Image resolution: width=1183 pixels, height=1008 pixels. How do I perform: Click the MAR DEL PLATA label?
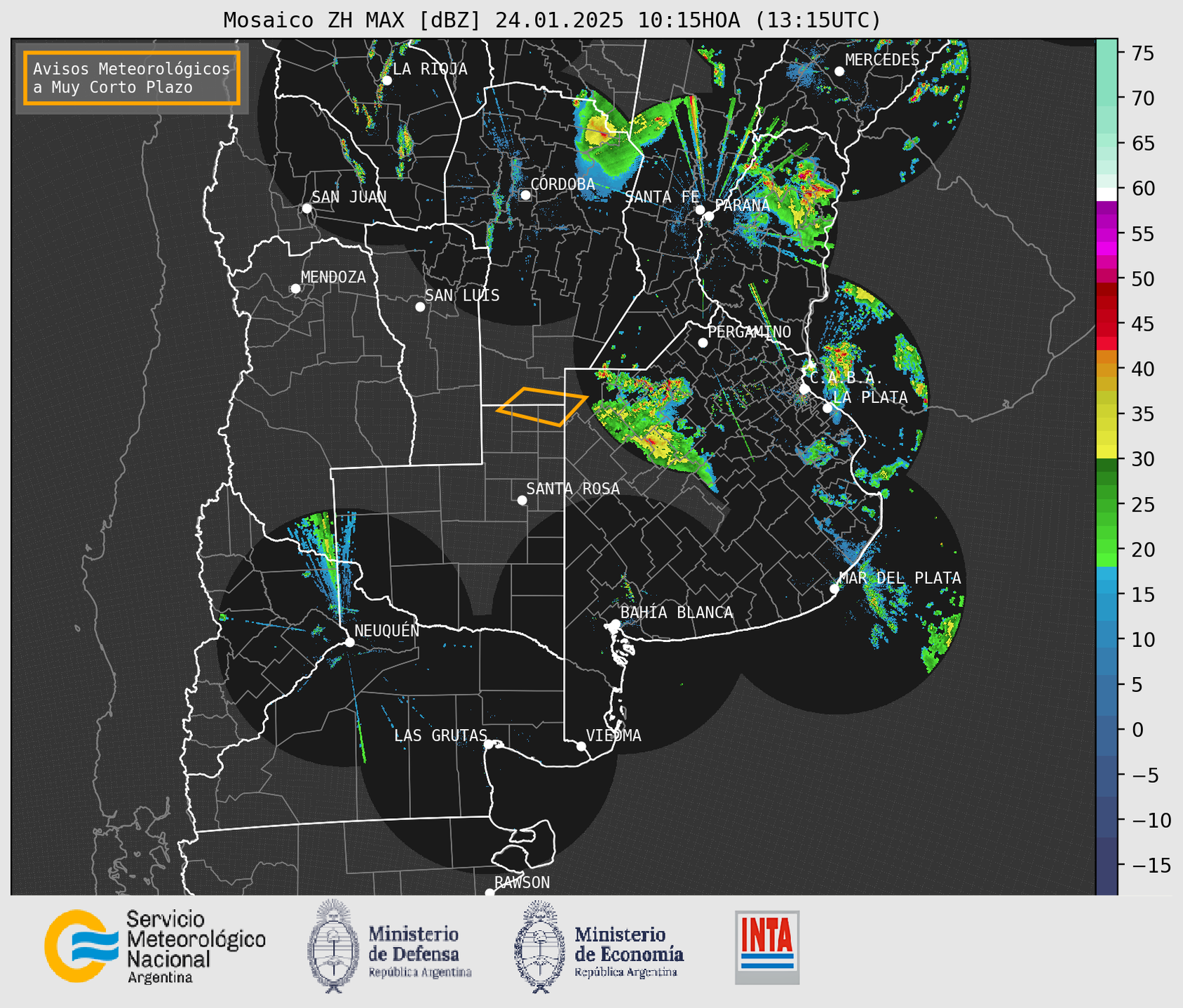click(900, 578)
